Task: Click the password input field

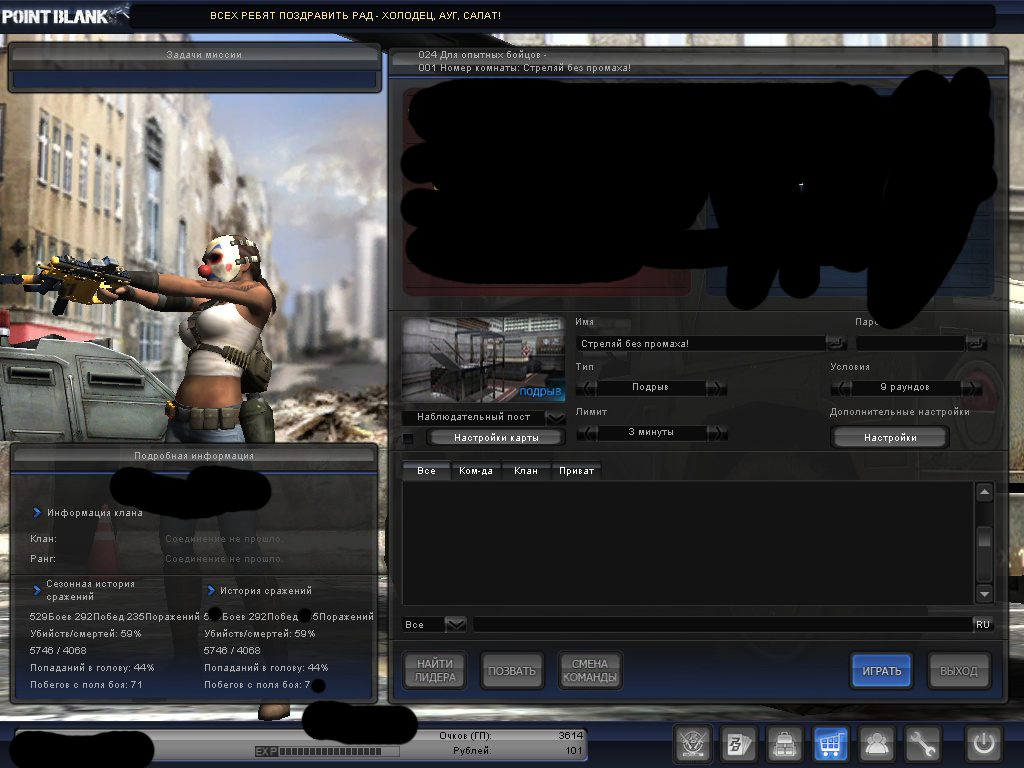Action: coord(910,344)
